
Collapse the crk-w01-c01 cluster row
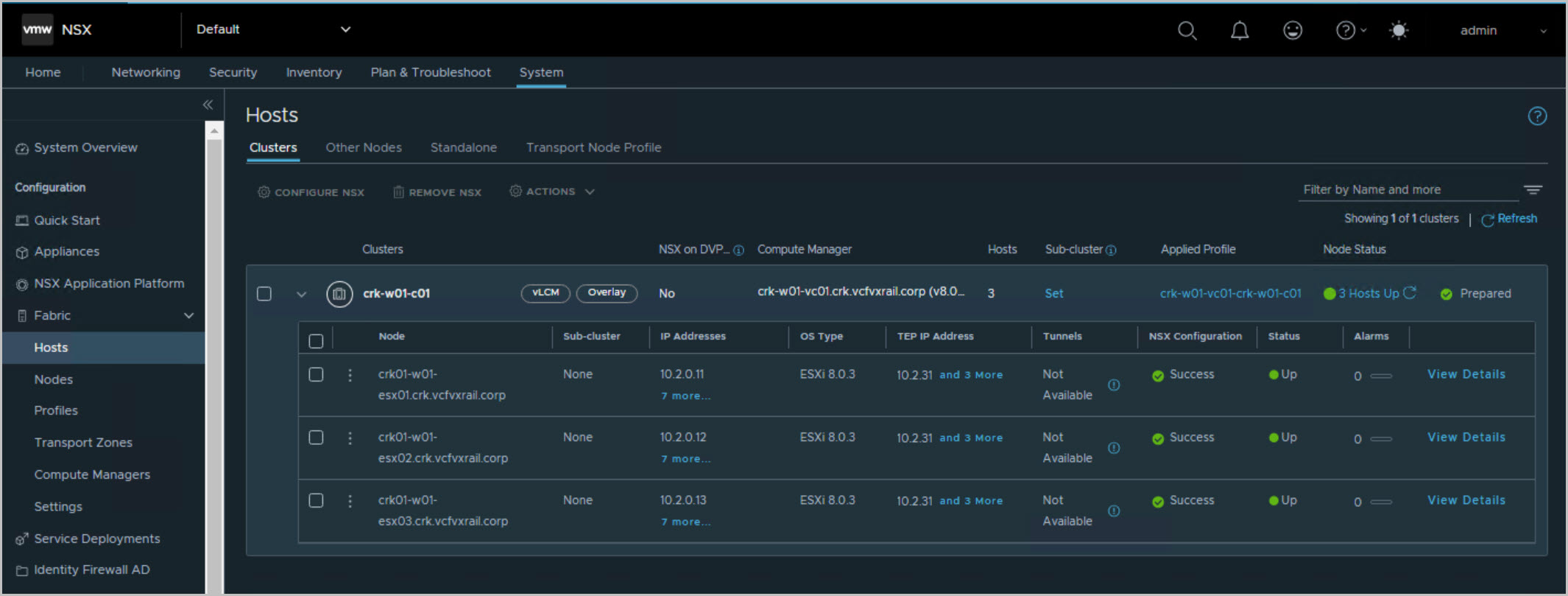[x=301, y=294]
